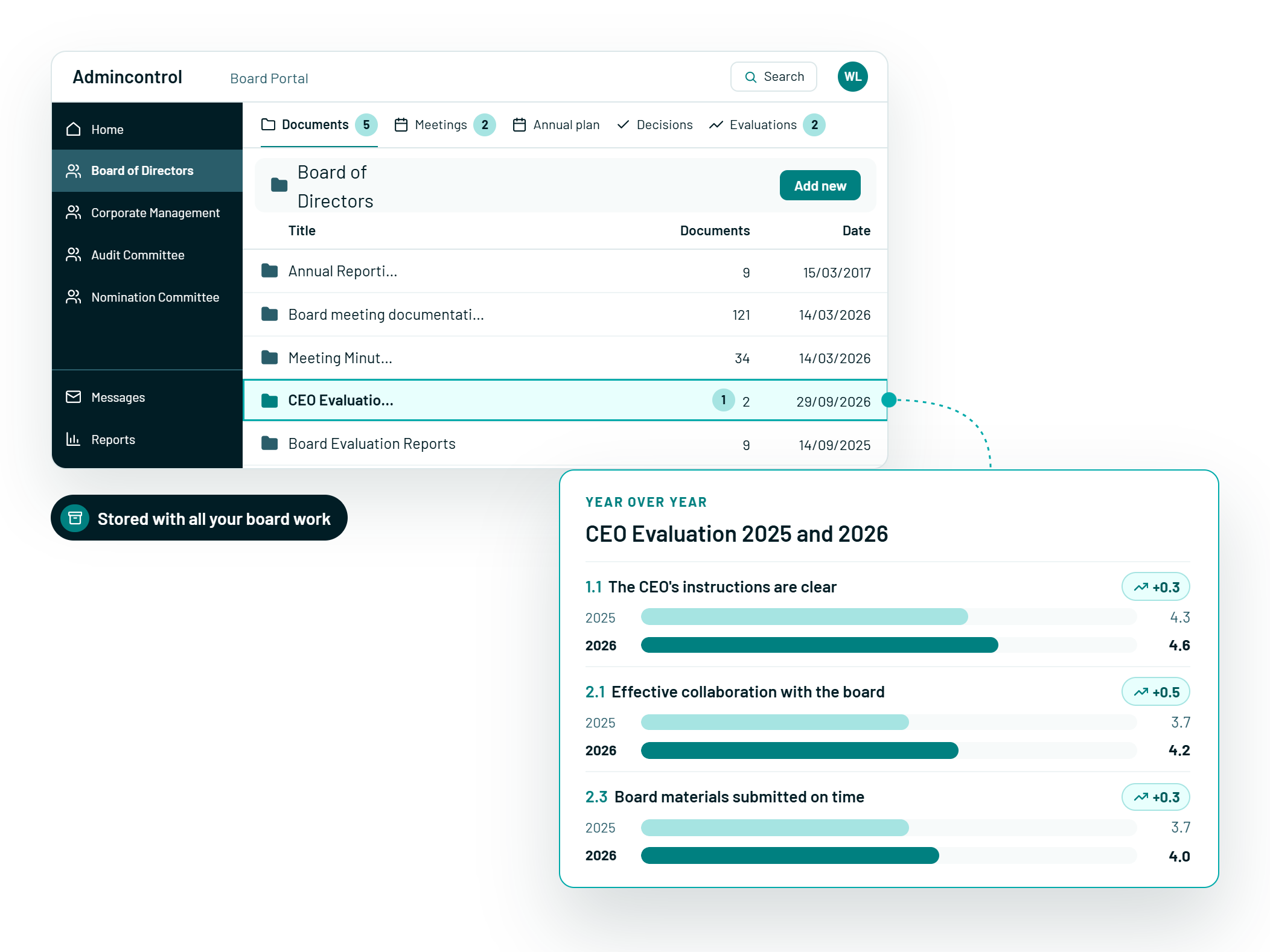1270x952 pixels.
Task: Click the Nomination Committee people icon
Action: 73,297
